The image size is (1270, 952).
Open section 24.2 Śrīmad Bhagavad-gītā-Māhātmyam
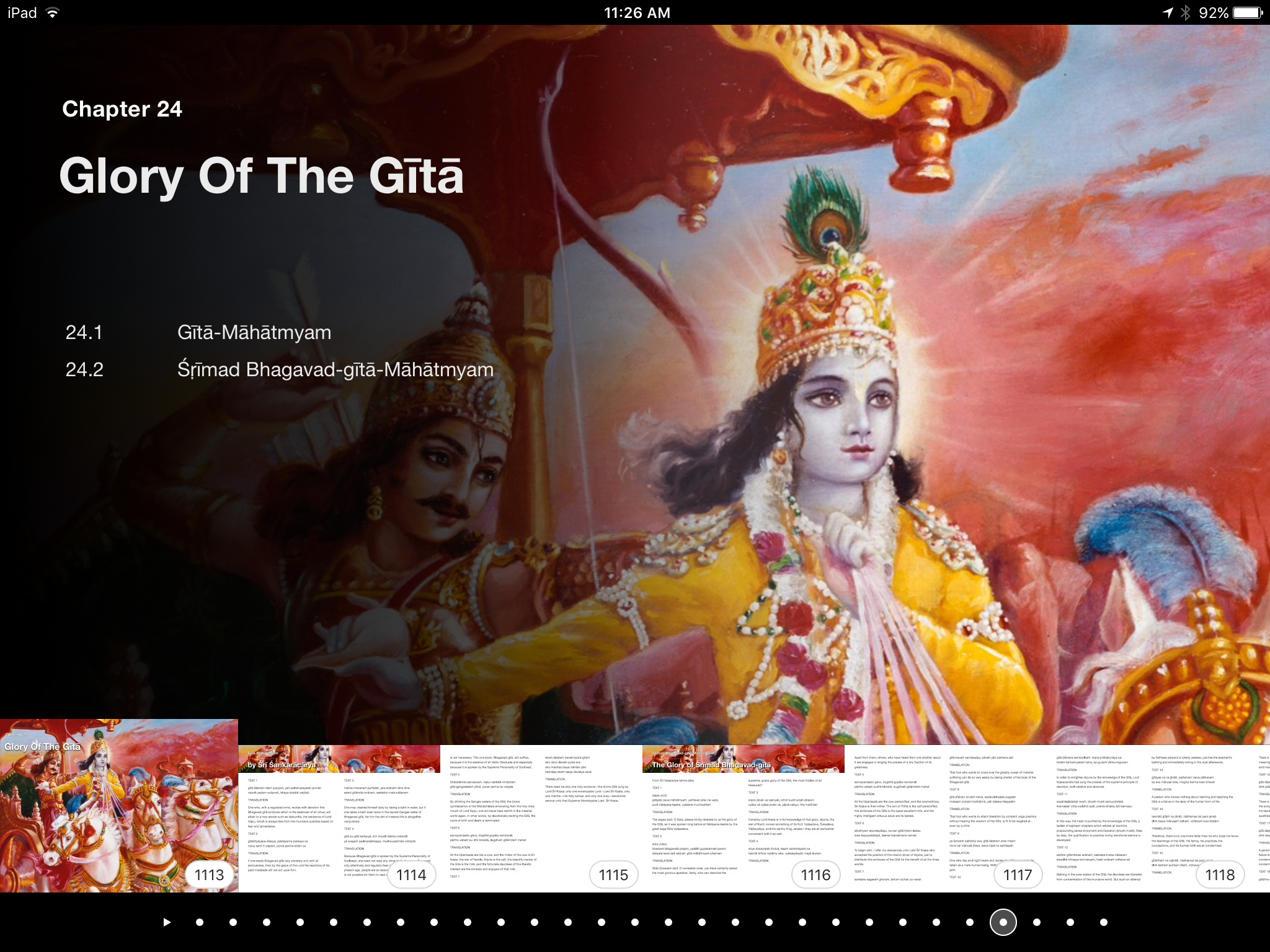335,370
